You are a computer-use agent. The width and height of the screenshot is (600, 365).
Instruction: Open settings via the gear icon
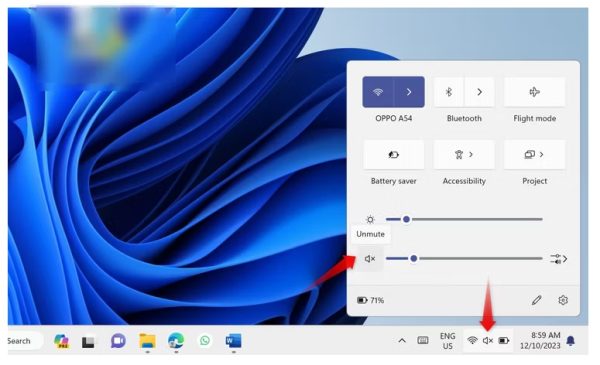pyautogui.click(x=563, y=300)
